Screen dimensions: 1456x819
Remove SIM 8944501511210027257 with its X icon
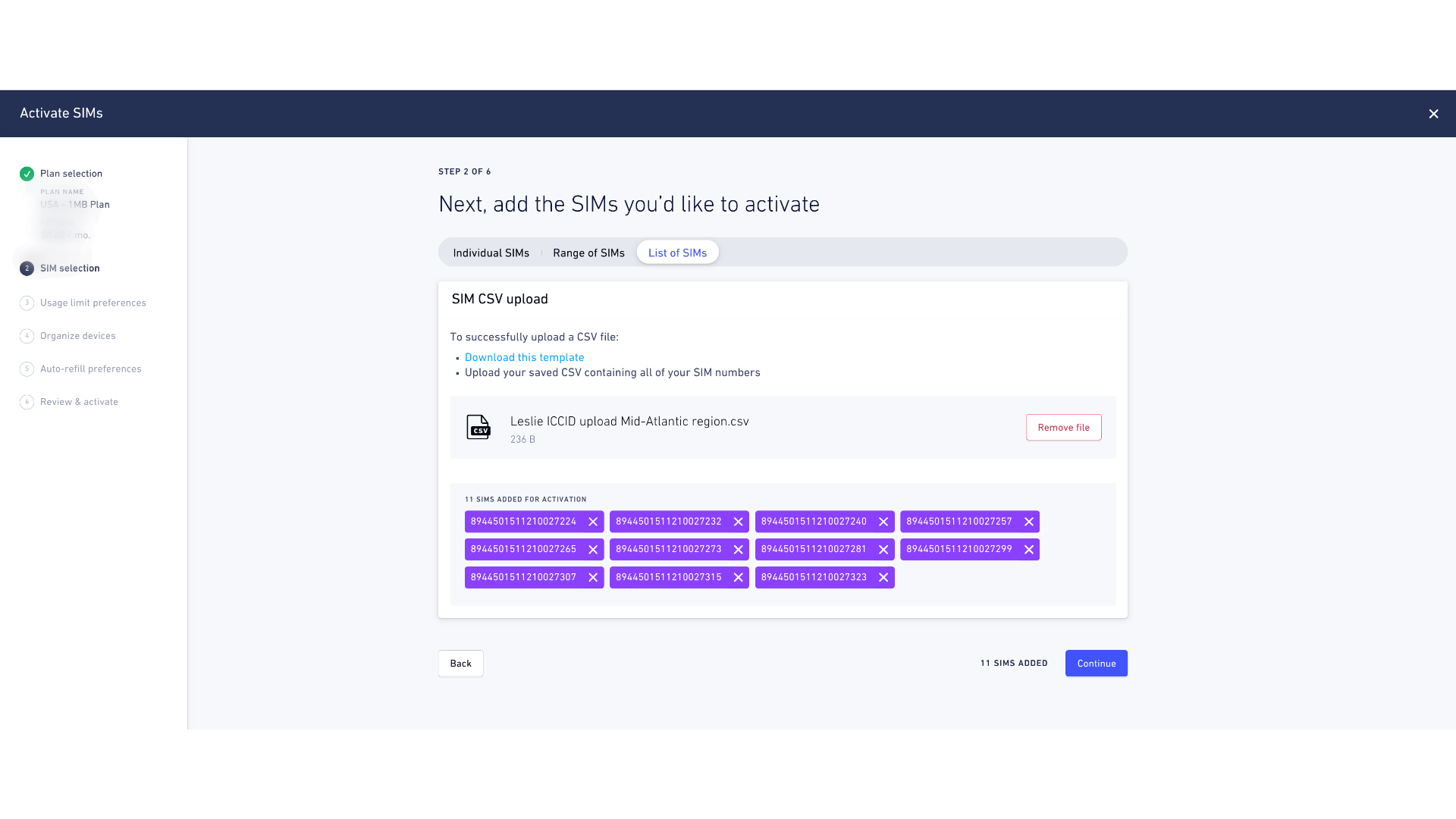1029,522
